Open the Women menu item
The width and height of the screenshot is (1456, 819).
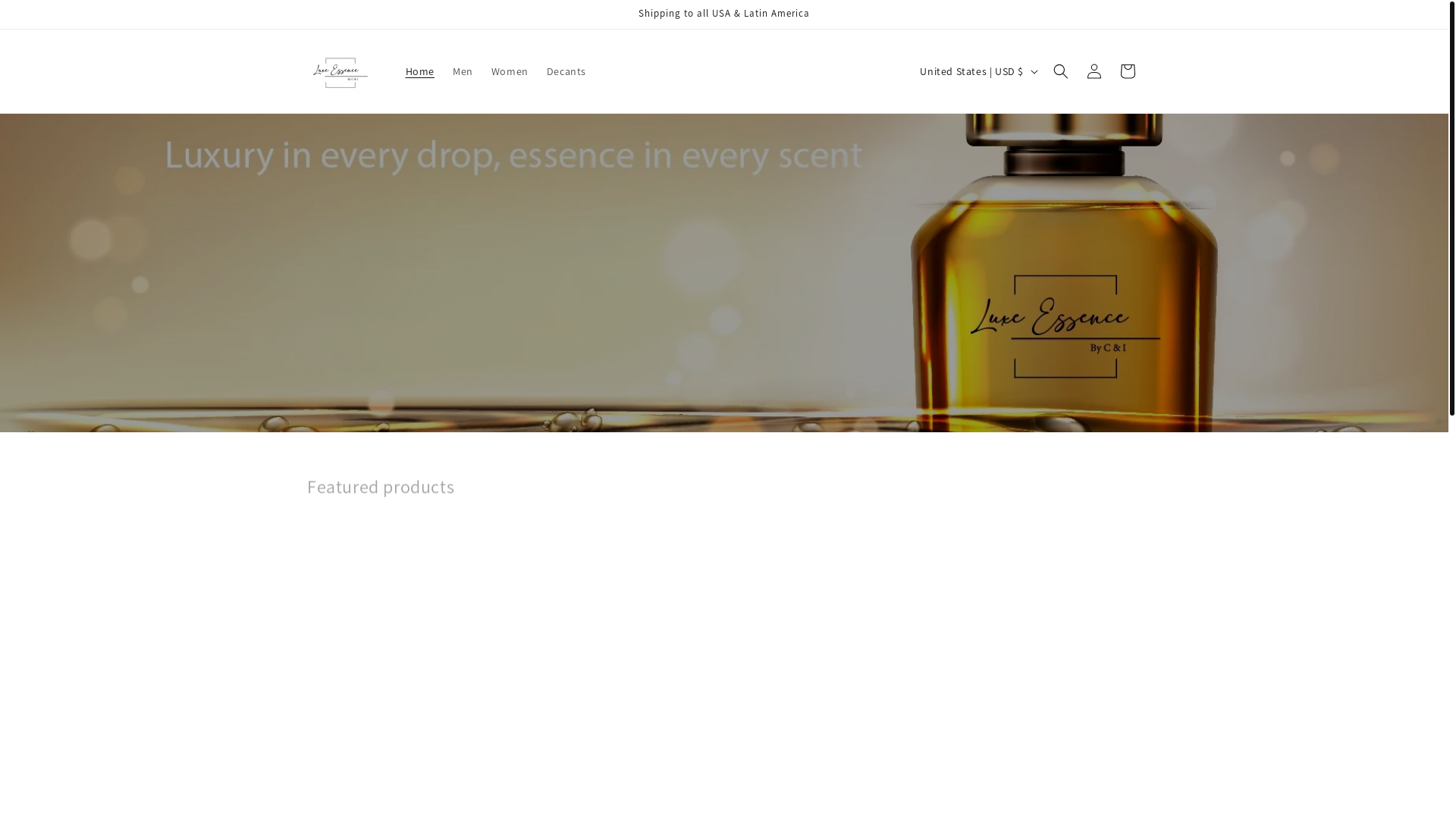pos(510,71)
